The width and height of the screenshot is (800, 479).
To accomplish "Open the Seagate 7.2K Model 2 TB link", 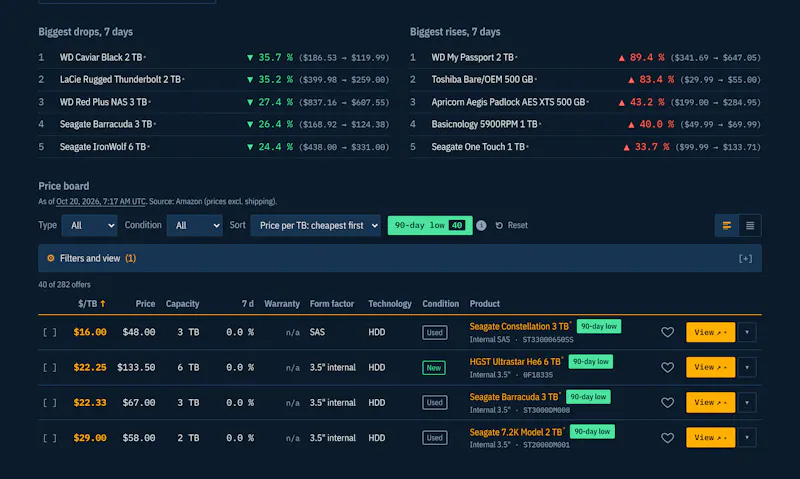I will click(x=516, y=432).
